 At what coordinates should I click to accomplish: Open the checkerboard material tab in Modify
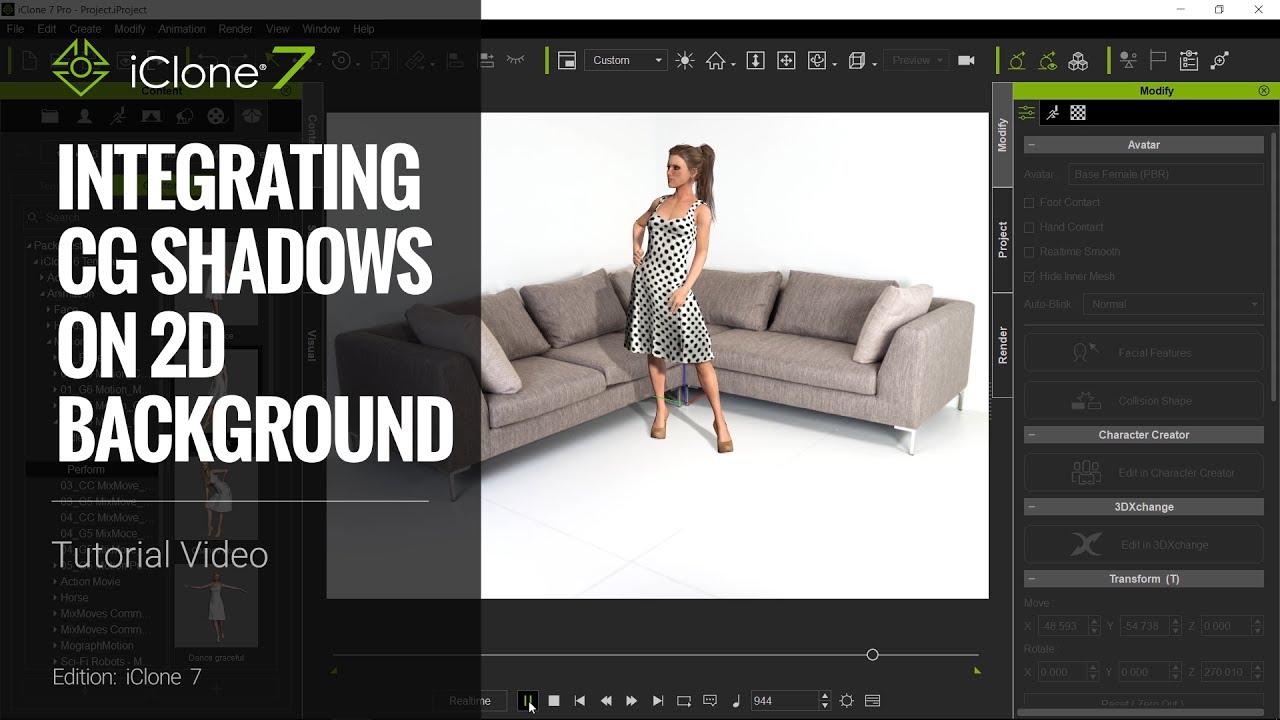pos(1078,113)
